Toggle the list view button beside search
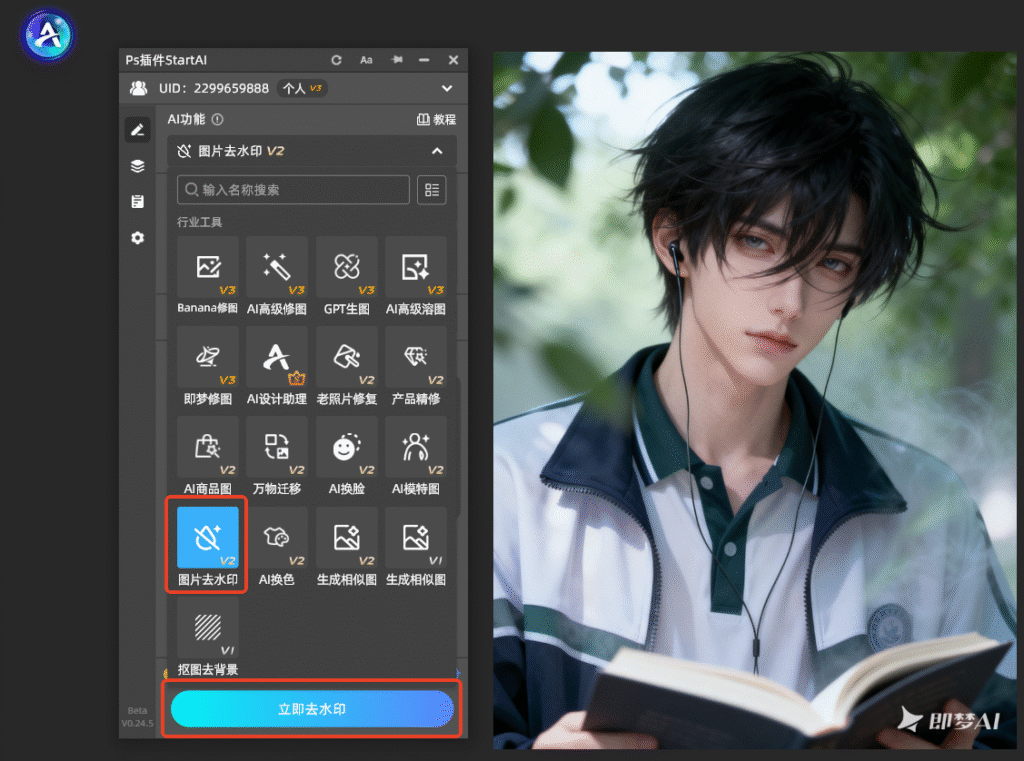Viewport: 1024px width, 761px height. (x=432, y=190)
